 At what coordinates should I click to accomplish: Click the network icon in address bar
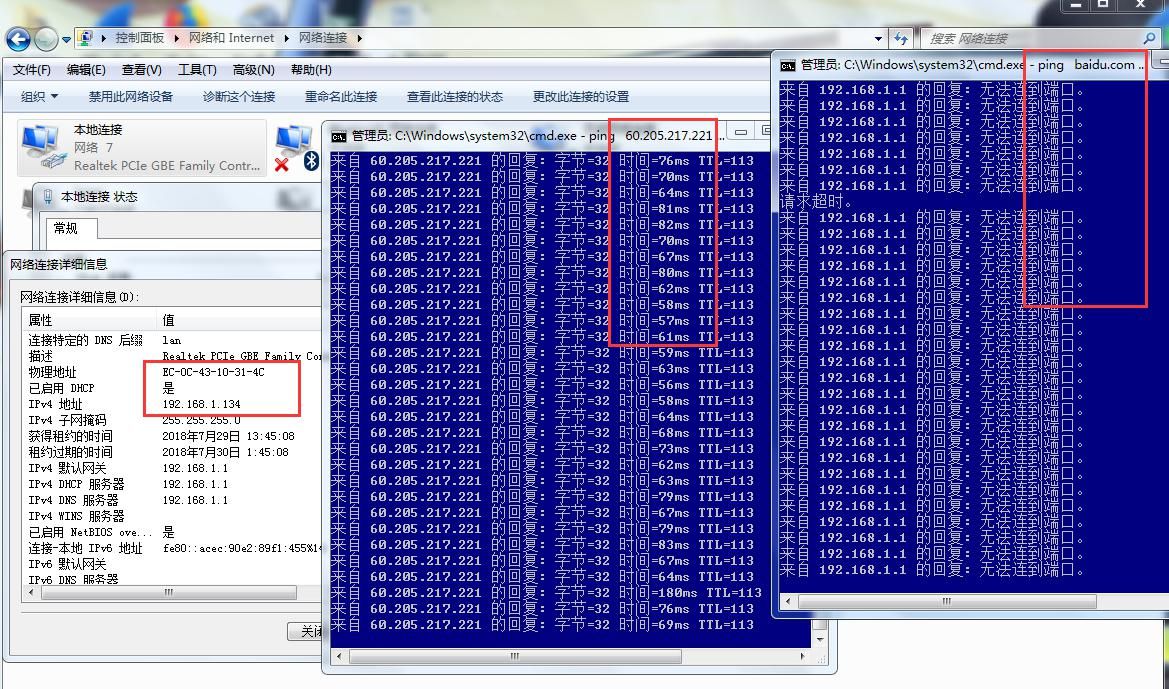[87, 38]
